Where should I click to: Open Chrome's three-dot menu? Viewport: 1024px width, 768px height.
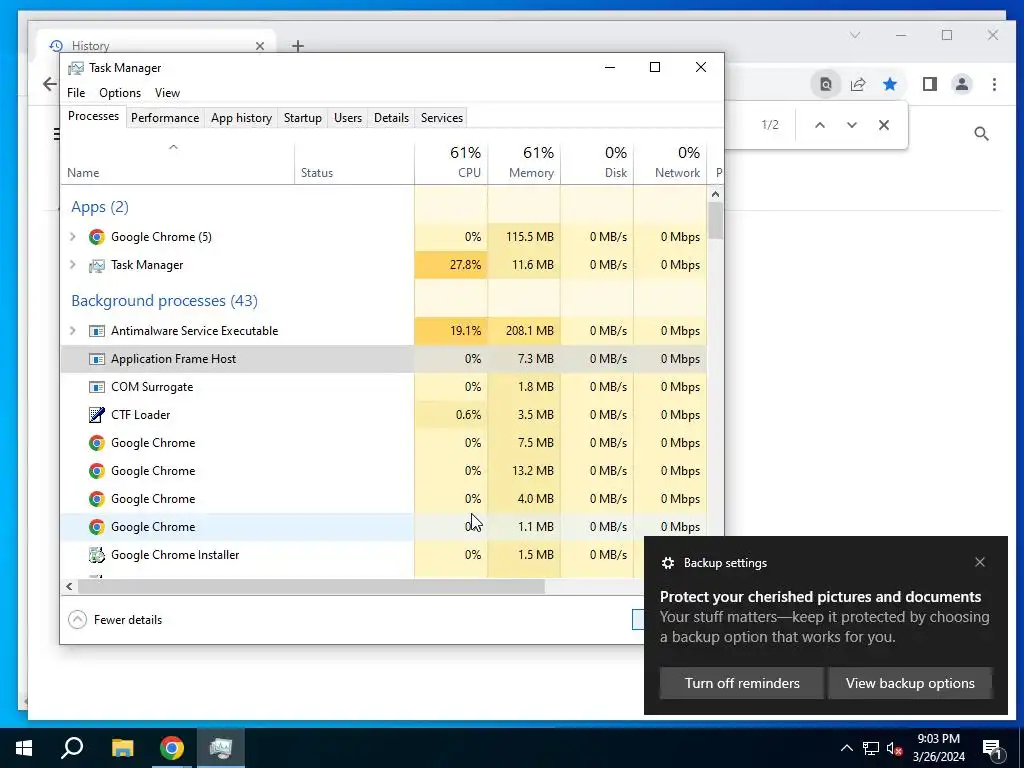pos(994,84)
